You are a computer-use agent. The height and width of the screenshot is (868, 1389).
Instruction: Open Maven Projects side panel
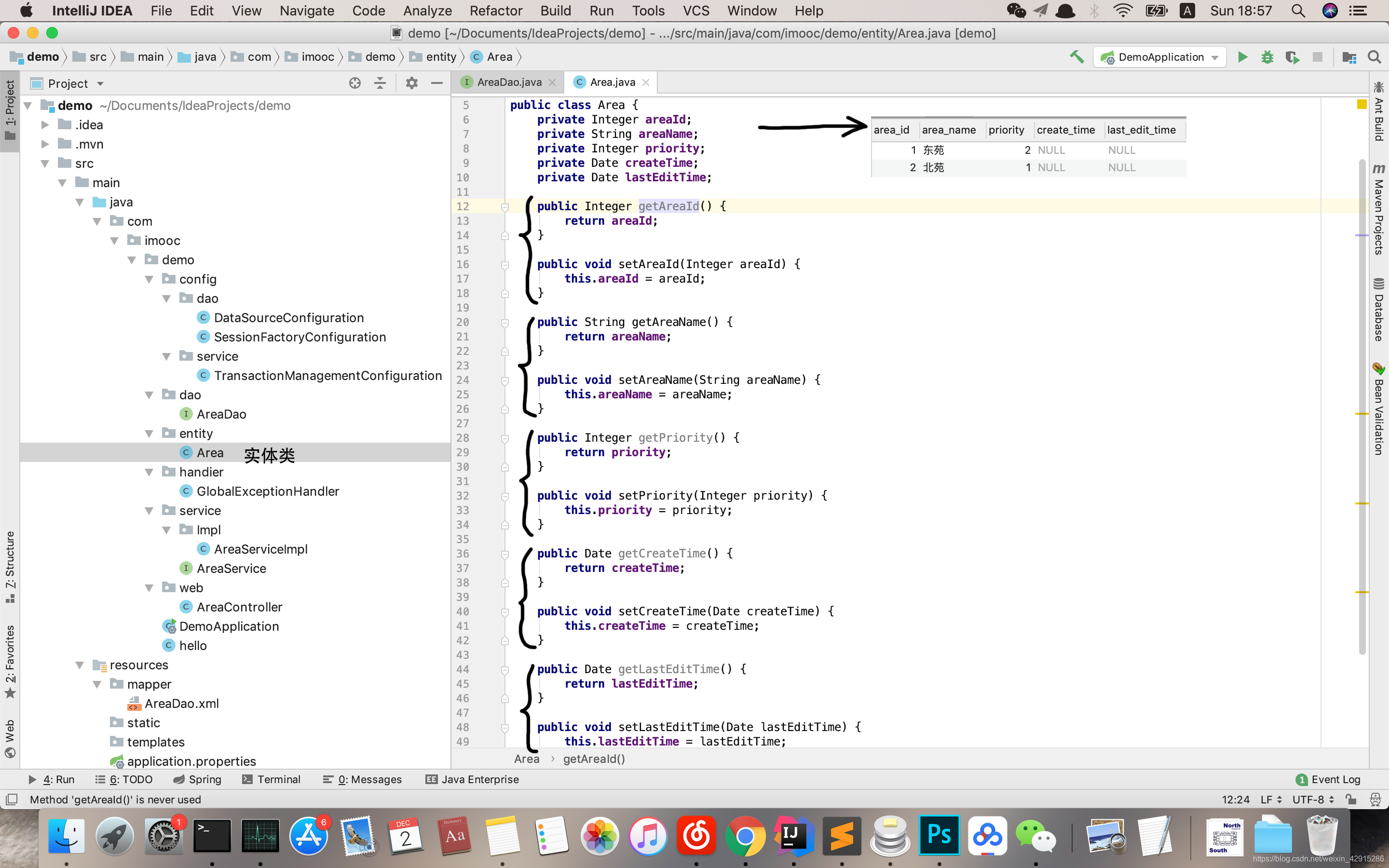click(x=1379, y=210)
